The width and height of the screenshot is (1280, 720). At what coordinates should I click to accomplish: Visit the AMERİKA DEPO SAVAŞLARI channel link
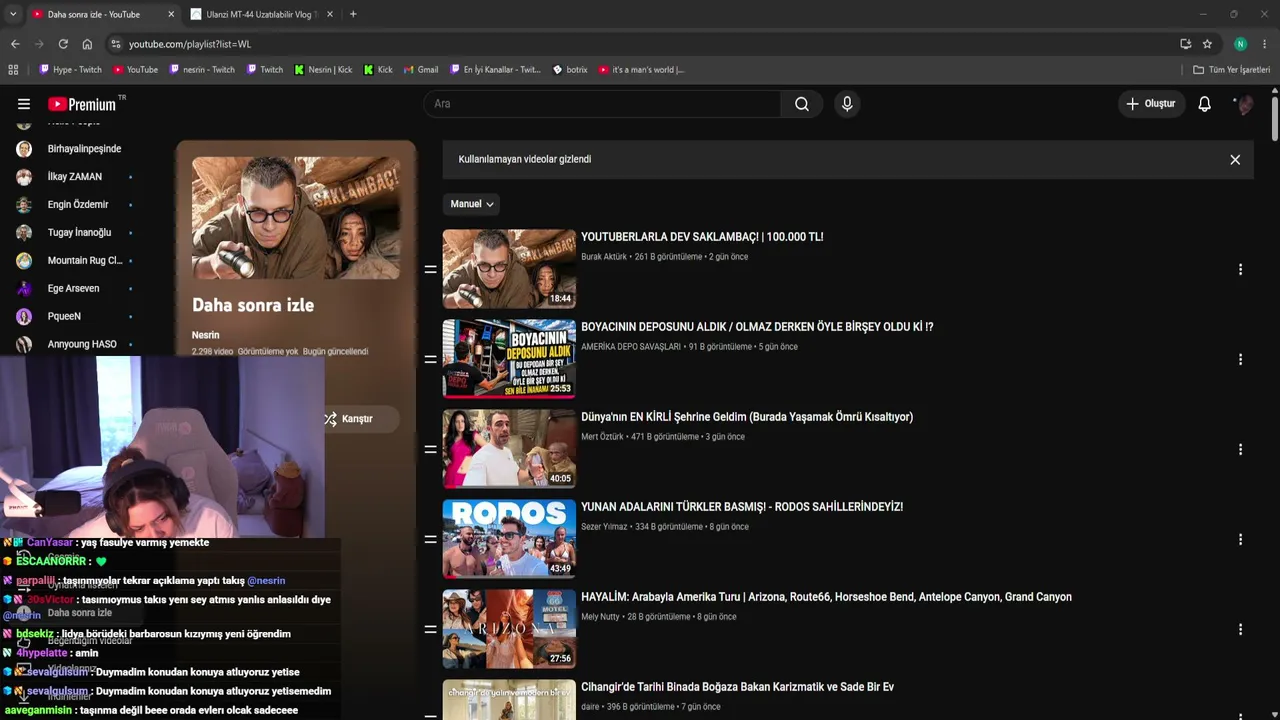click(x=631, y=347)
